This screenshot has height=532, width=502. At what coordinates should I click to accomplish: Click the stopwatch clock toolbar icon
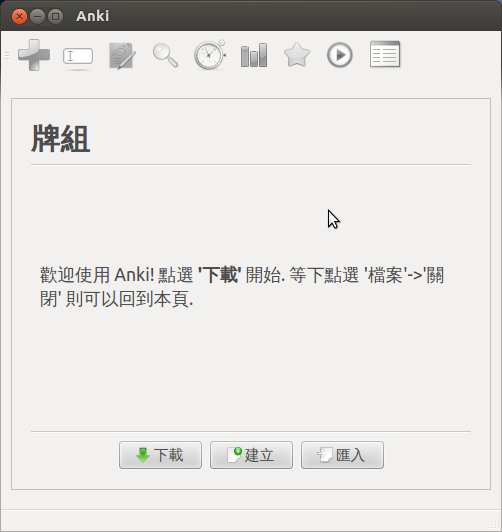(x=210, y=55)
